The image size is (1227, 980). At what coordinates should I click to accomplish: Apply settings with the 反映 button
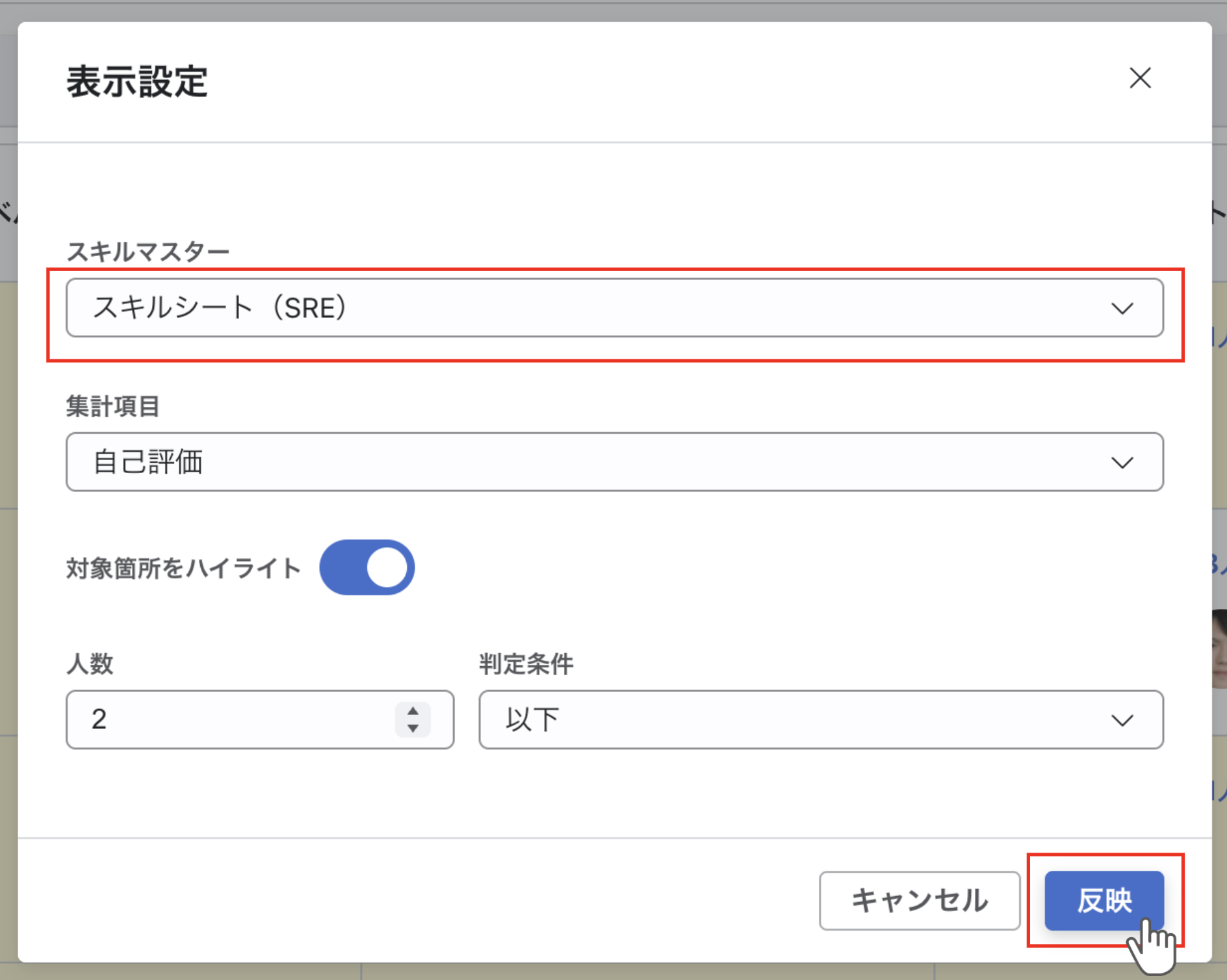(1104, 901)
